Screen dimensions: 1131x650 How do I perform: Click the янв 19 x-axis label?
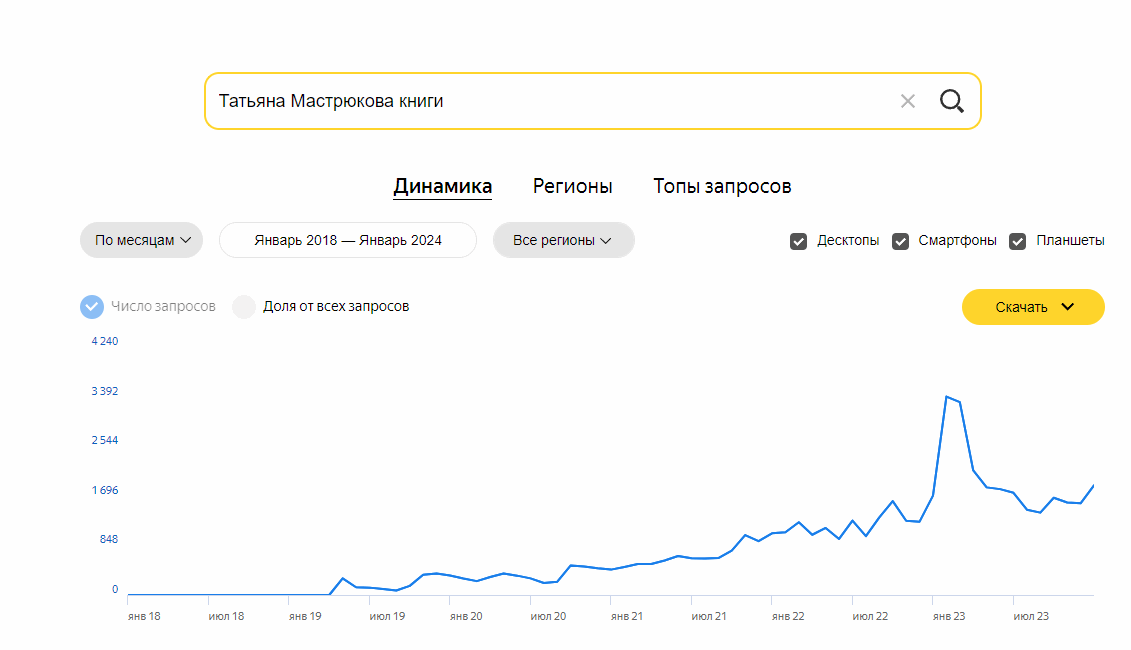click(x=305, y=617)
